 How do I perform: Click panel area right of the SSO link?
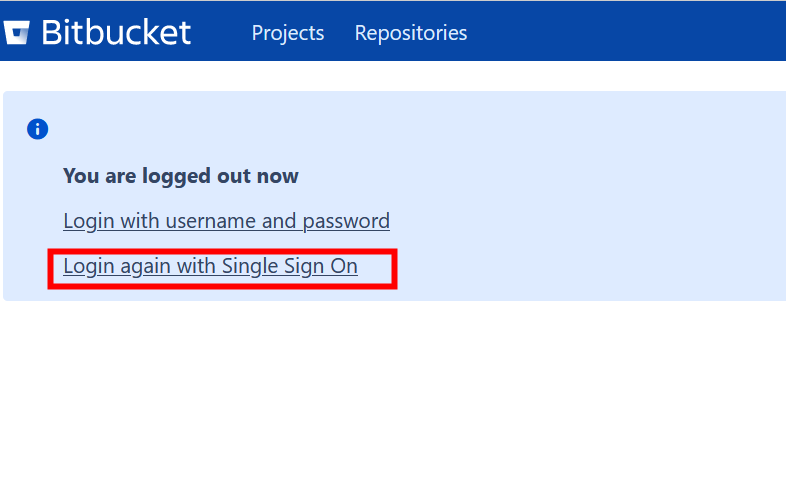(x=580, y=267)
